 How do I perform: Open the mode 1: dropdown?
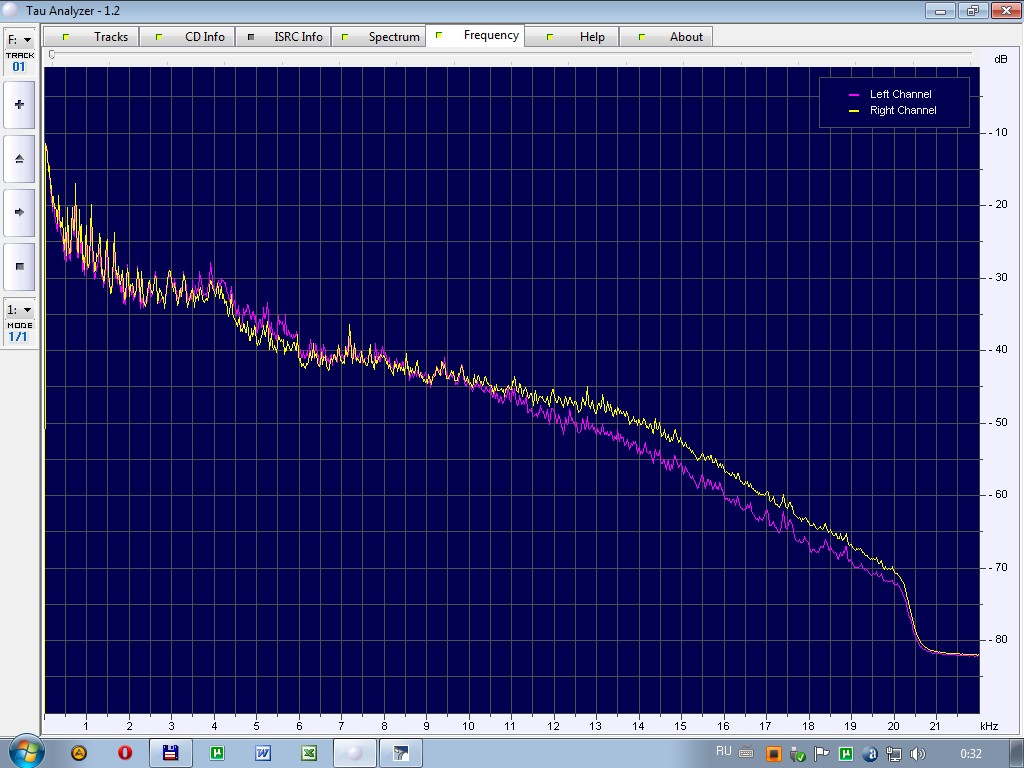[x=19, y=310]
